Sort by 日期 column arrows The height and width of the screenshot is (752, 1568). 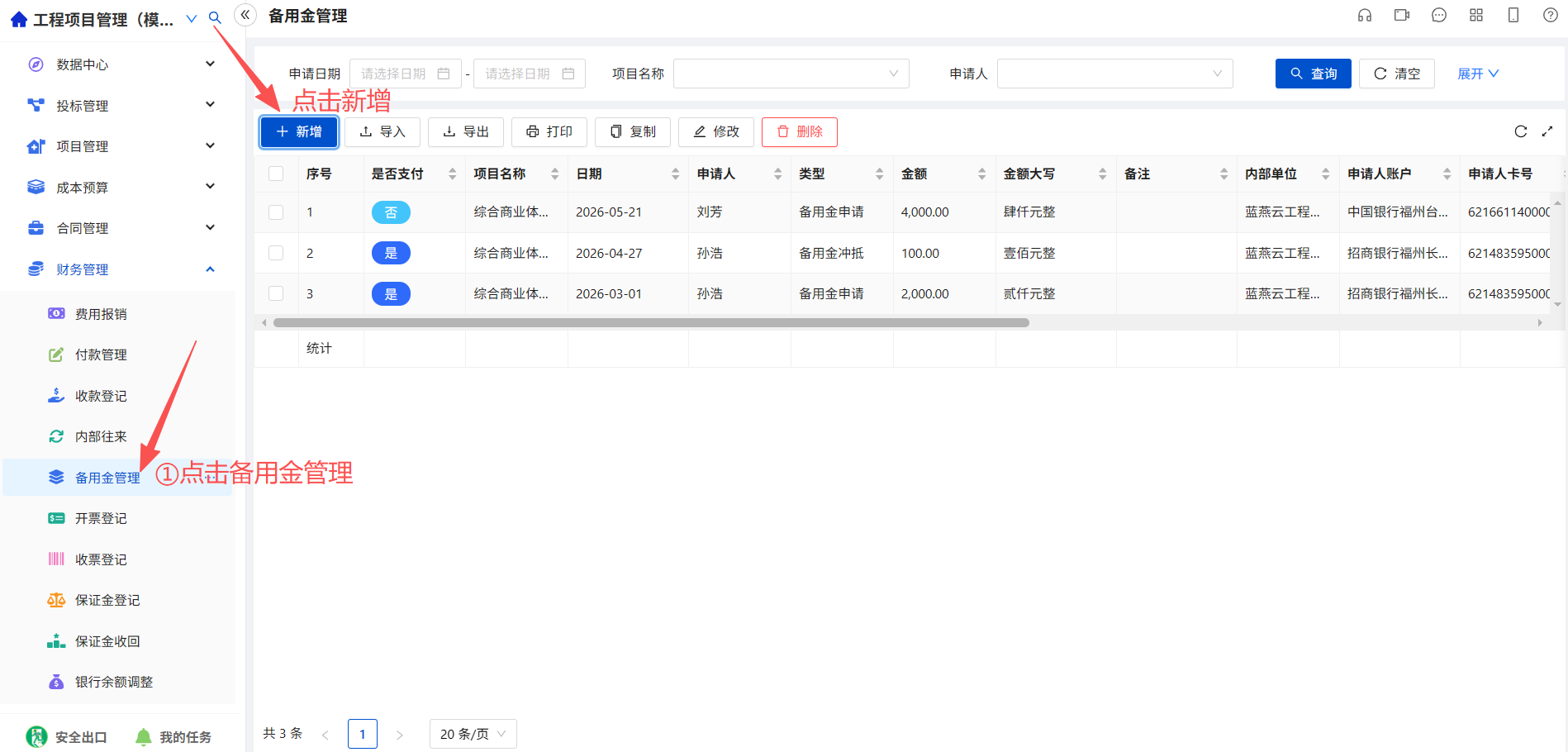click(x=675, y=174)
